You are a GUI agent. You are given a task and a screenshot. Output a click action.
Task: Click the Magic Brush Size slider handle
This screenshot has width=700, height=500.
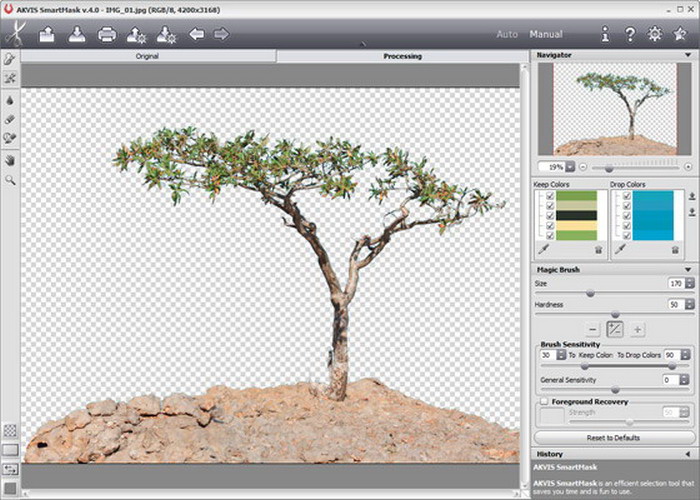tap(590, 293)
